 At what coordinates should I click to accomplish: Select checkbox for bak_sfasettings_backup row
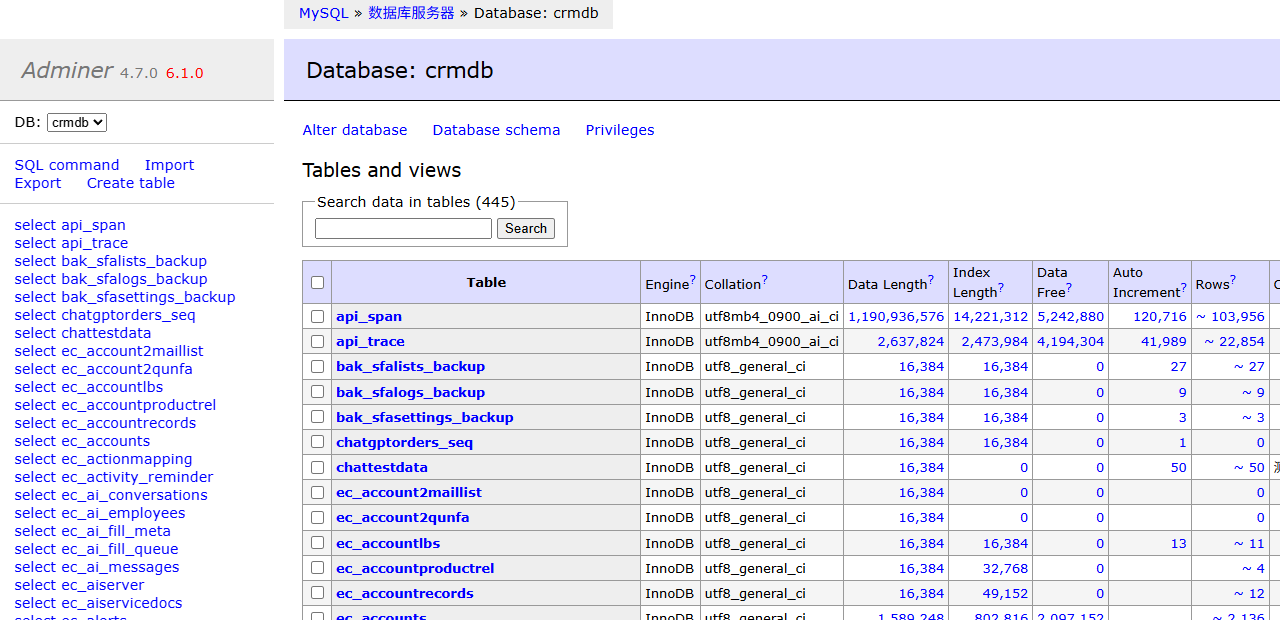pos(317,417)
